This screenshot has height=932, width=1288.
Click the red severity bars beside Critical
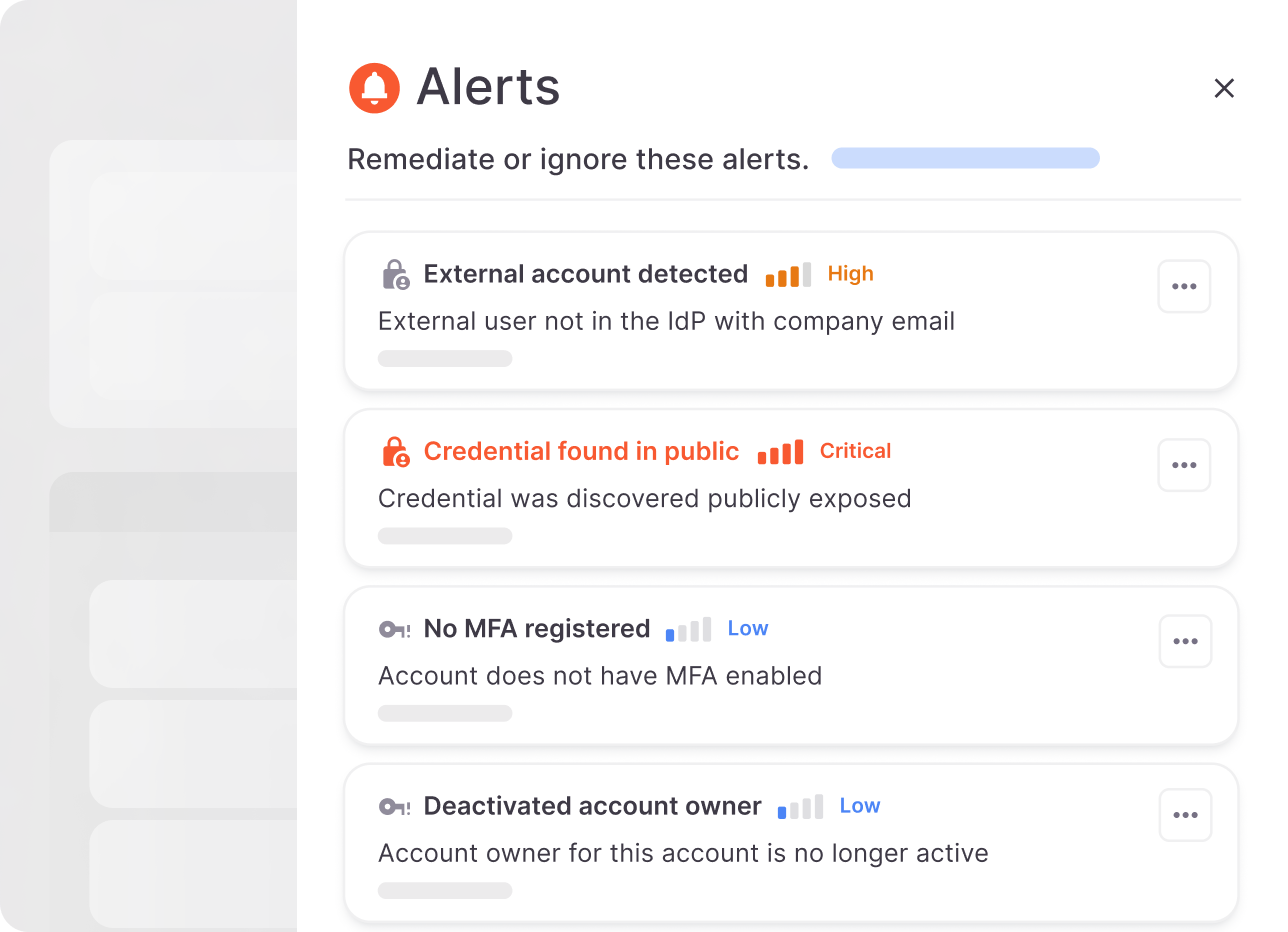780,452
